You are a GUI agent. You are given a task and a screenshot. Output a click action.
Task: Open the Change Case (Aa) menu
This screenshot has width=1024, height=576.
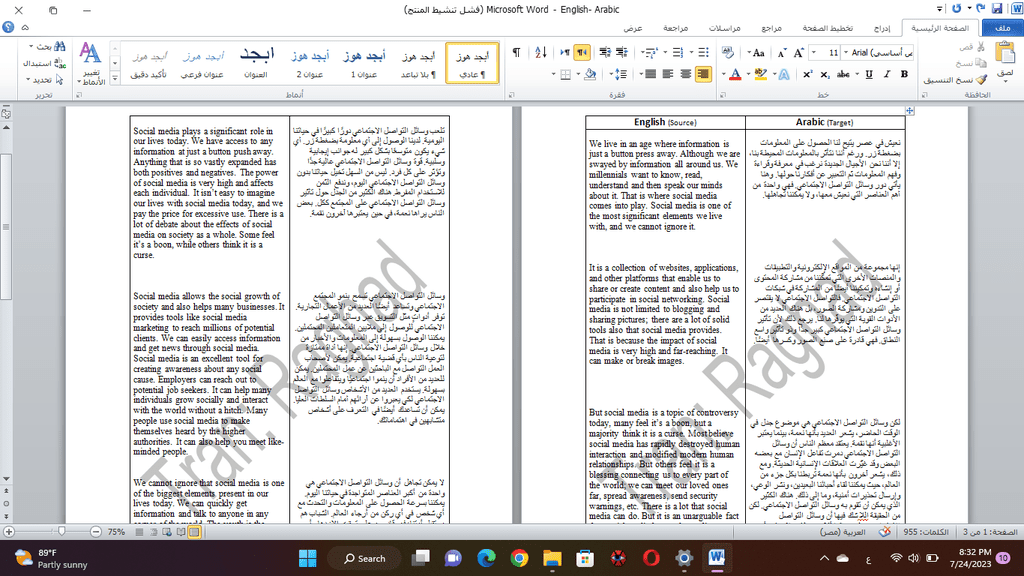pos(757,53)
